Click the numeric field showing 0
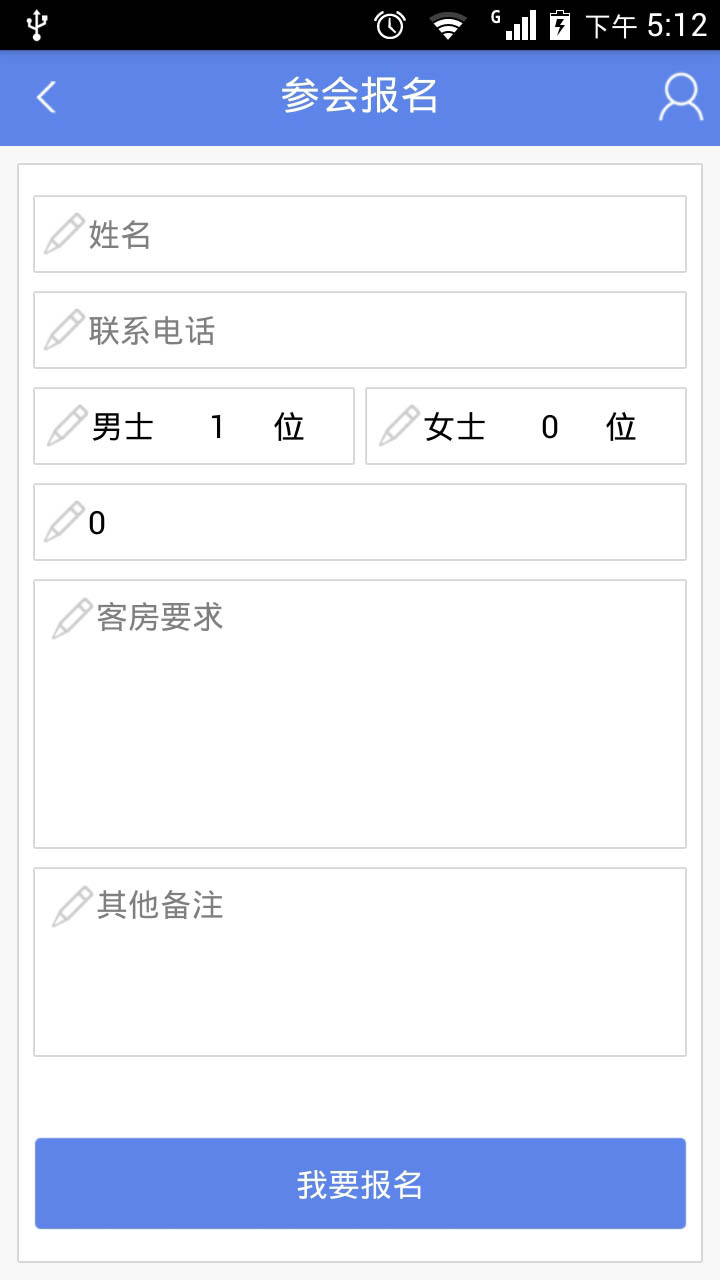Viewport: 720px width, 1280px height. [x=380, y=522]
